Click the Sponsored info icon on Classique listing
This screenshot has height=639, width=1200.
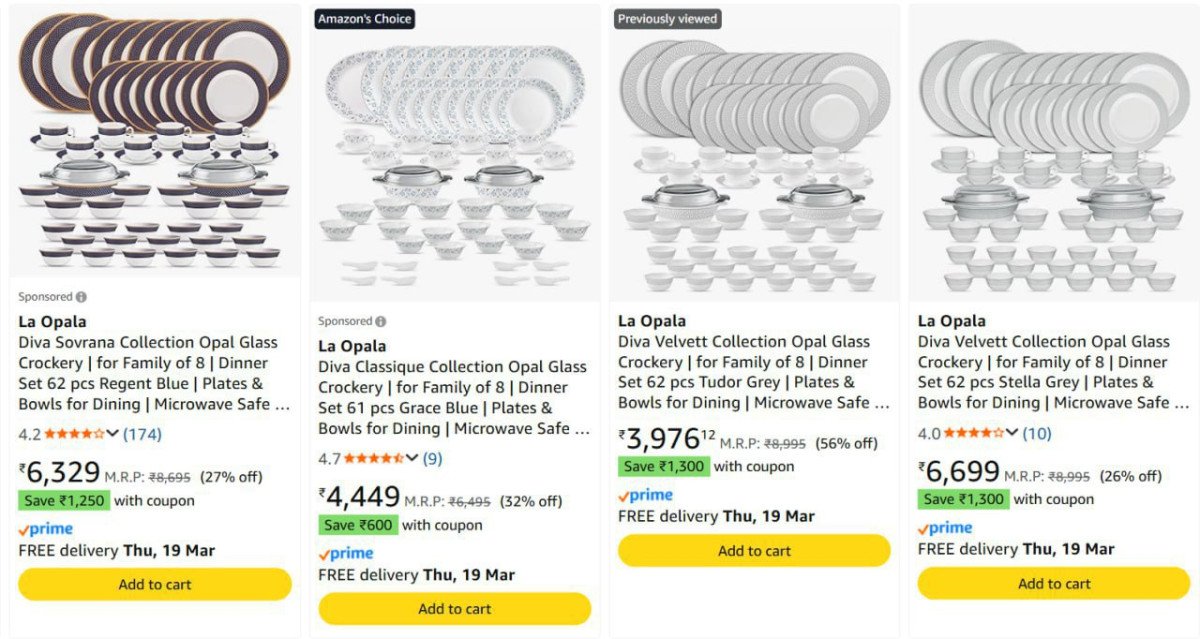point(381,321)
